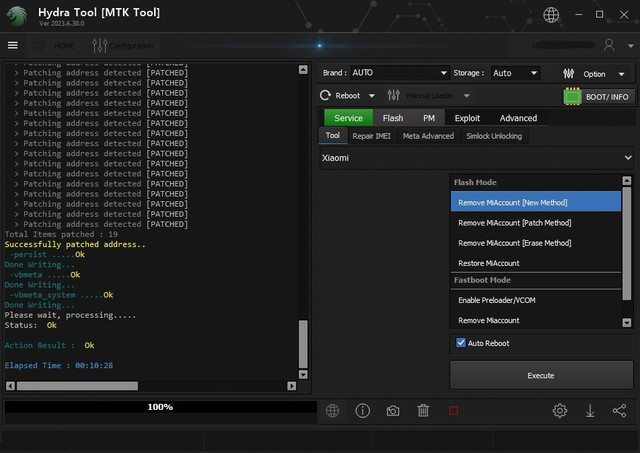Screen dimensions: 640x453
Task: Select Remove MiAccount [Erase Method]
Action: click(x=536, y=243)
